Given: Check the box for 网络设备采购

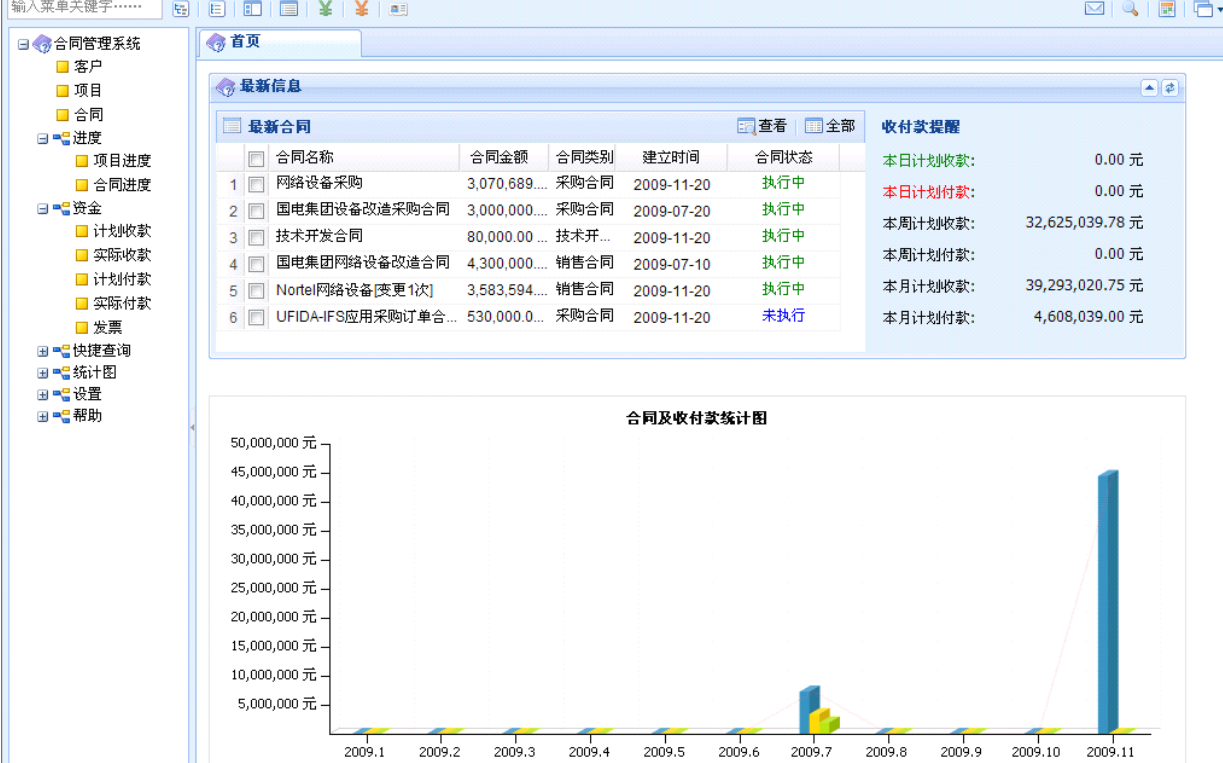Looking at the screenshot, I should (x=256, y=184).
